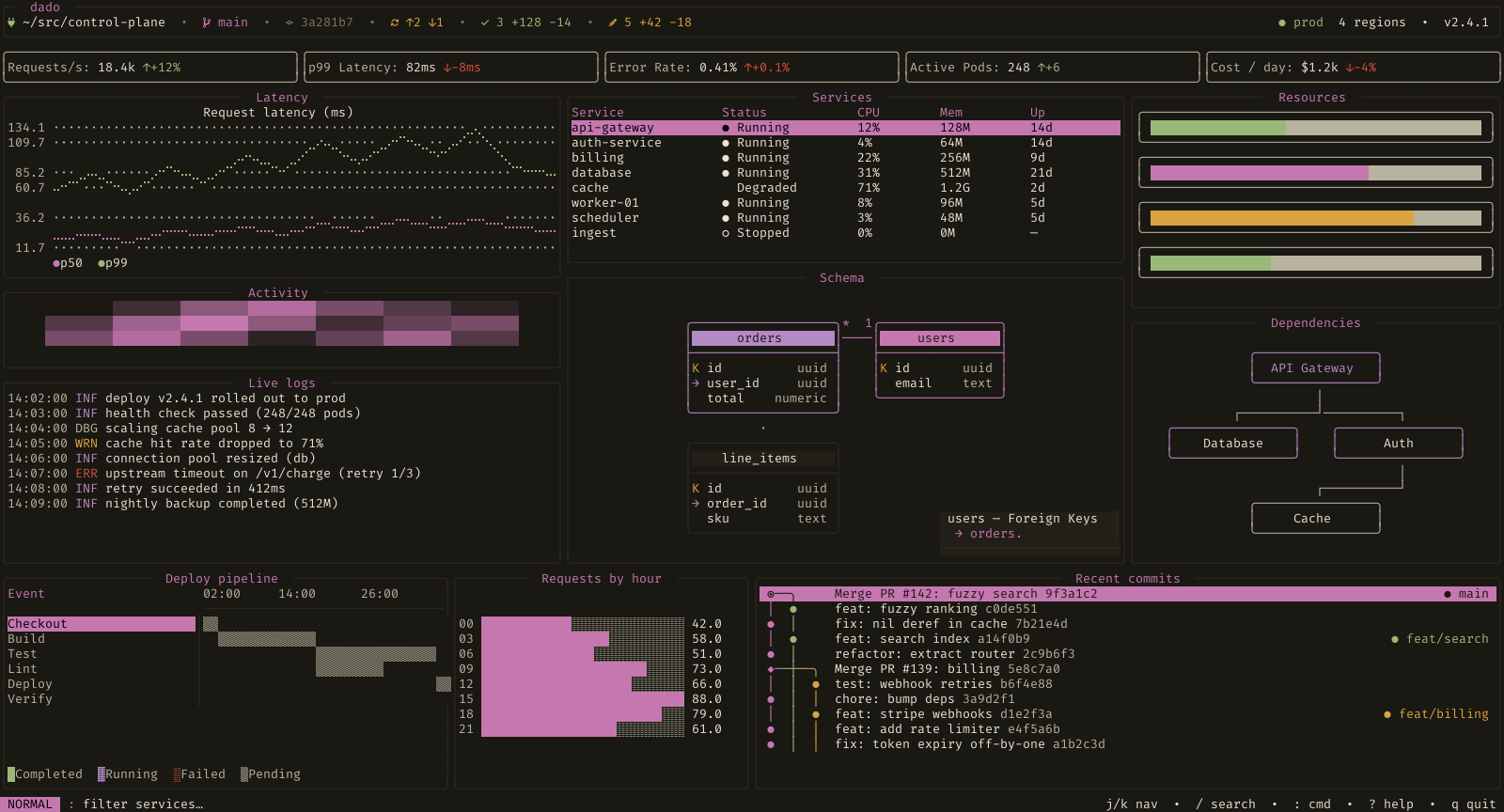Click the git branch icon beside main
The width and height of the screenshot is (1504, 812).
207,23
